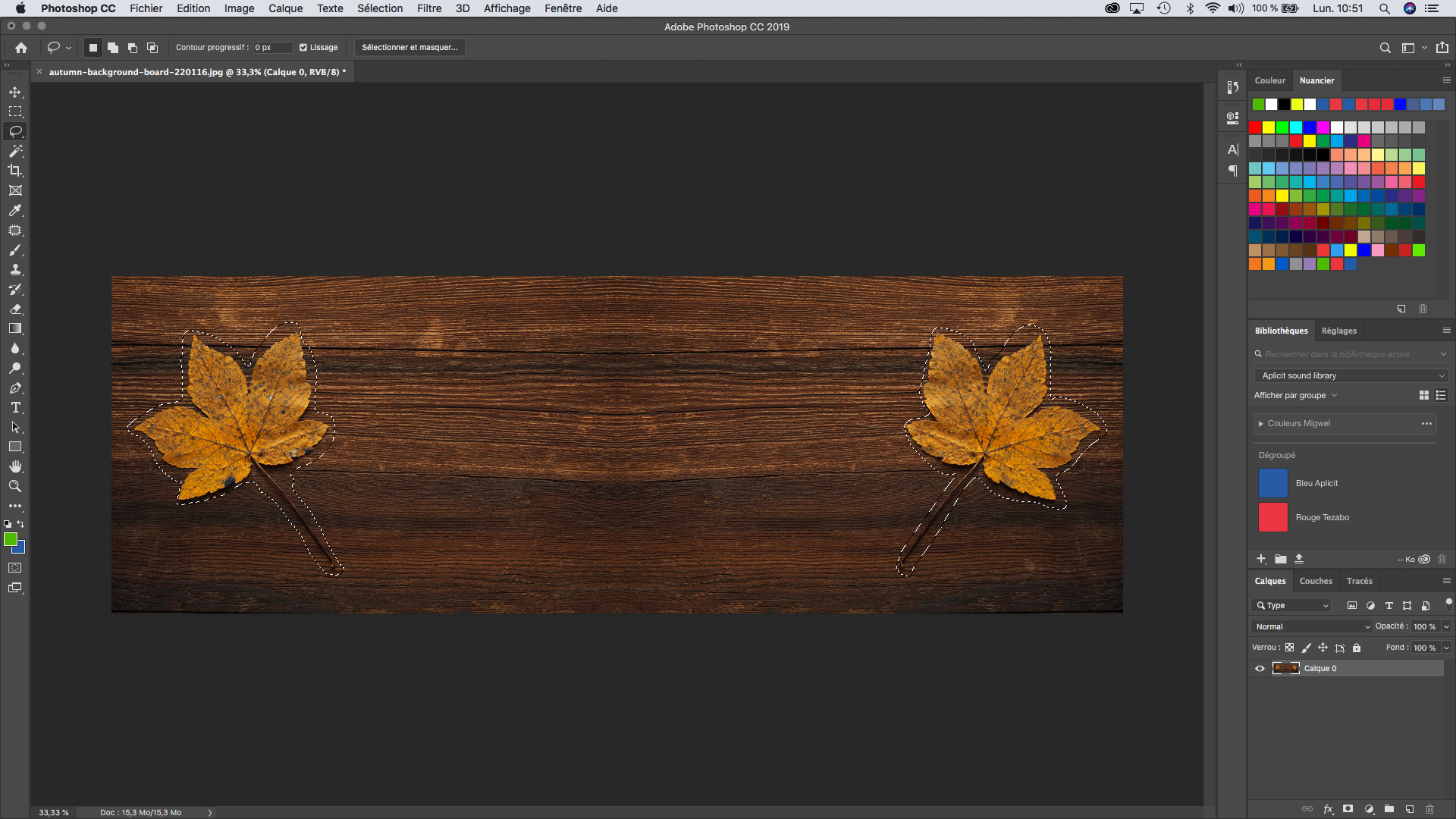Image resolution: width=1456 pixels, height=819 pixels.
Task: Open the Filtre menu
Action: coord(428,8)
